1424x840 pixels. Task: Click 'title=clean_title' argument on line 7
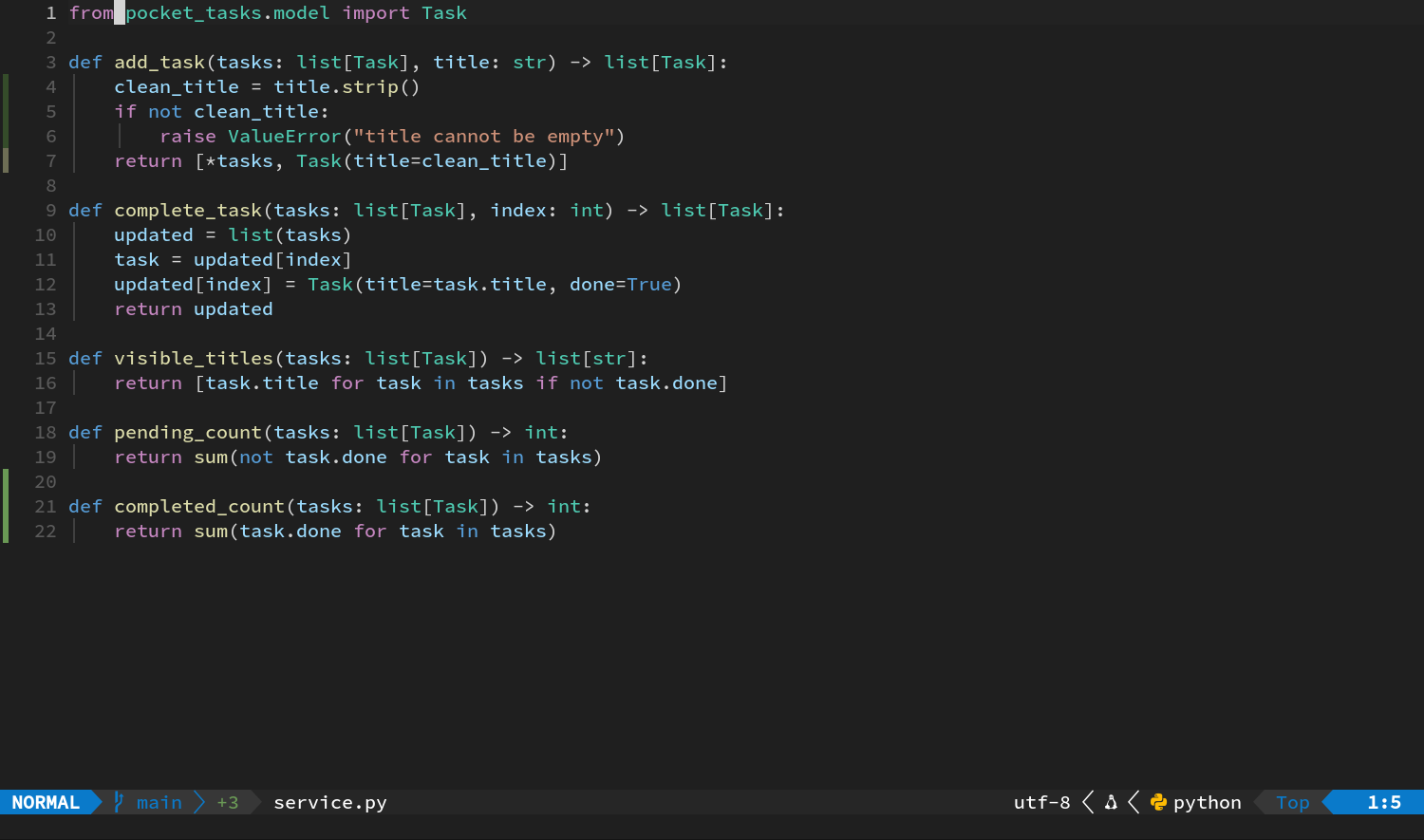point(450,161)
